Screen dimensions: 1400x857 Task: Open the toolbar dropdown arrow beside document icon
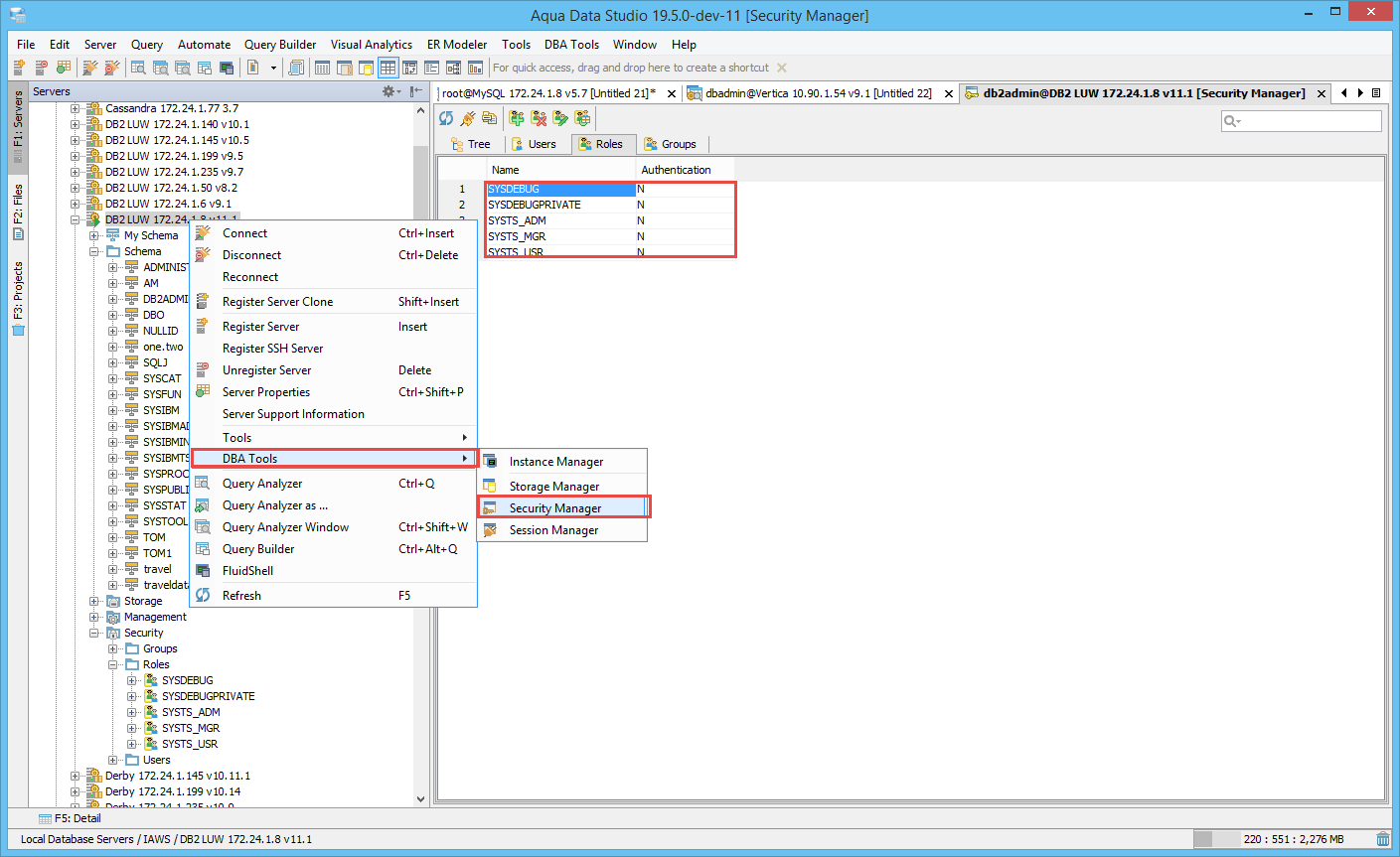[x=273, y=68]
